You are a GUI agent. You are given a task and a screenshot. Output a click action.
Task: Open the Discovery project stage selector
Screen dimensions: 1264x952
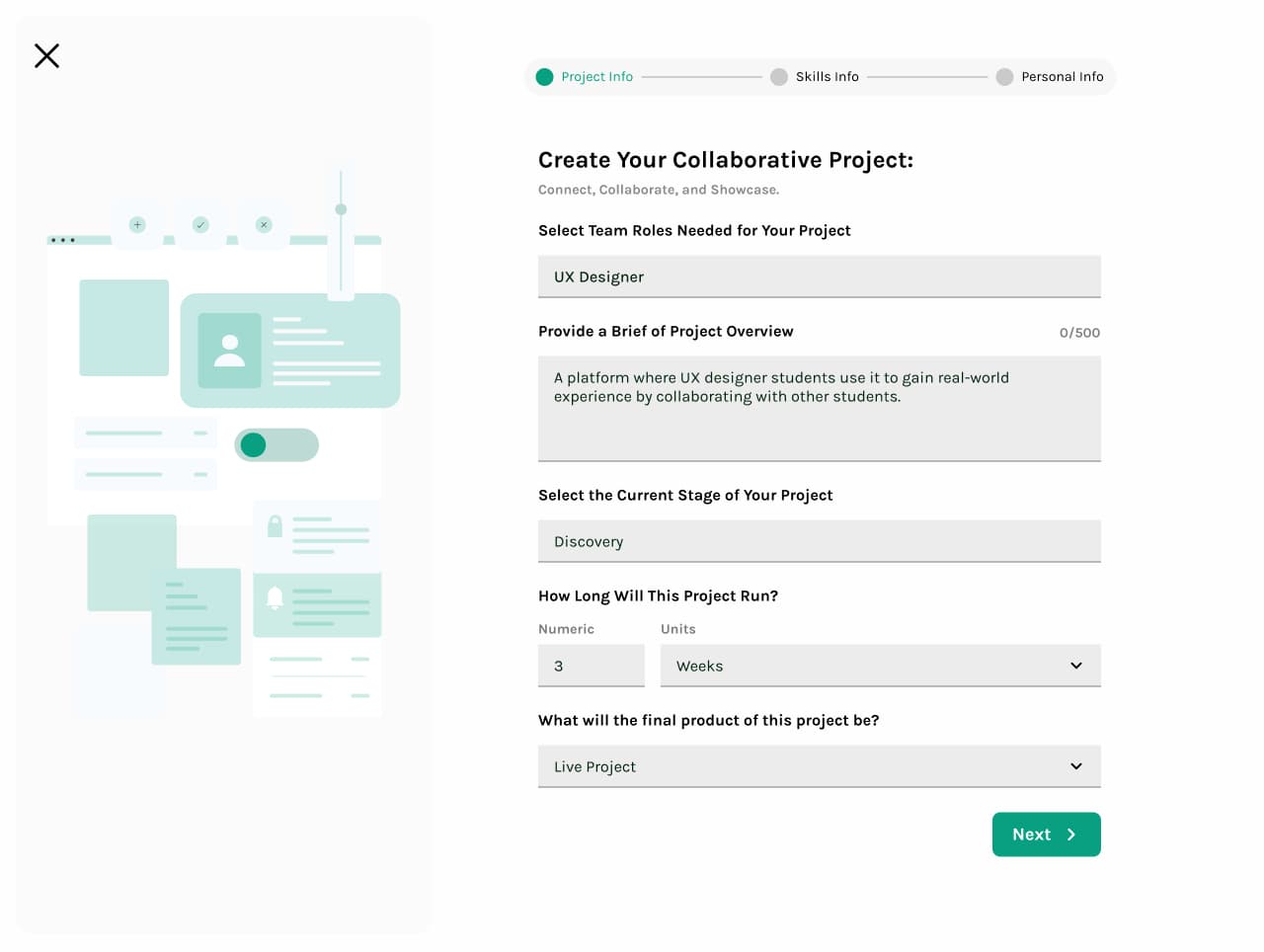coord(820,541)
